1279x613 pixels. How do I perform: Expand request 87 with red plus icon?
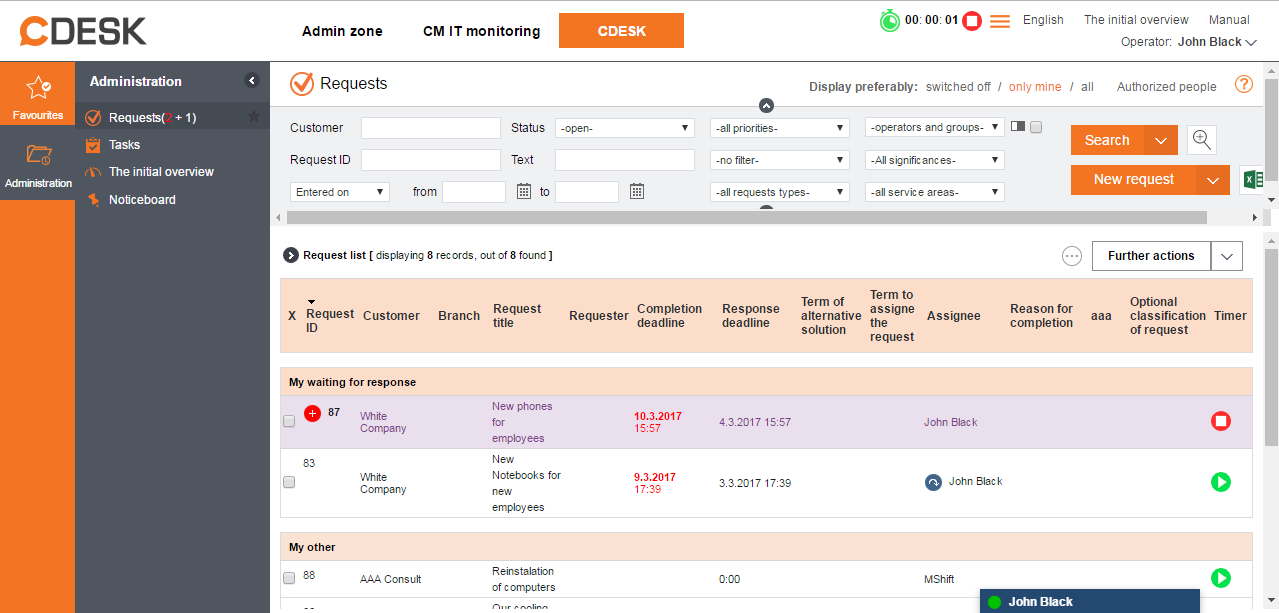(x=312, y=413)
